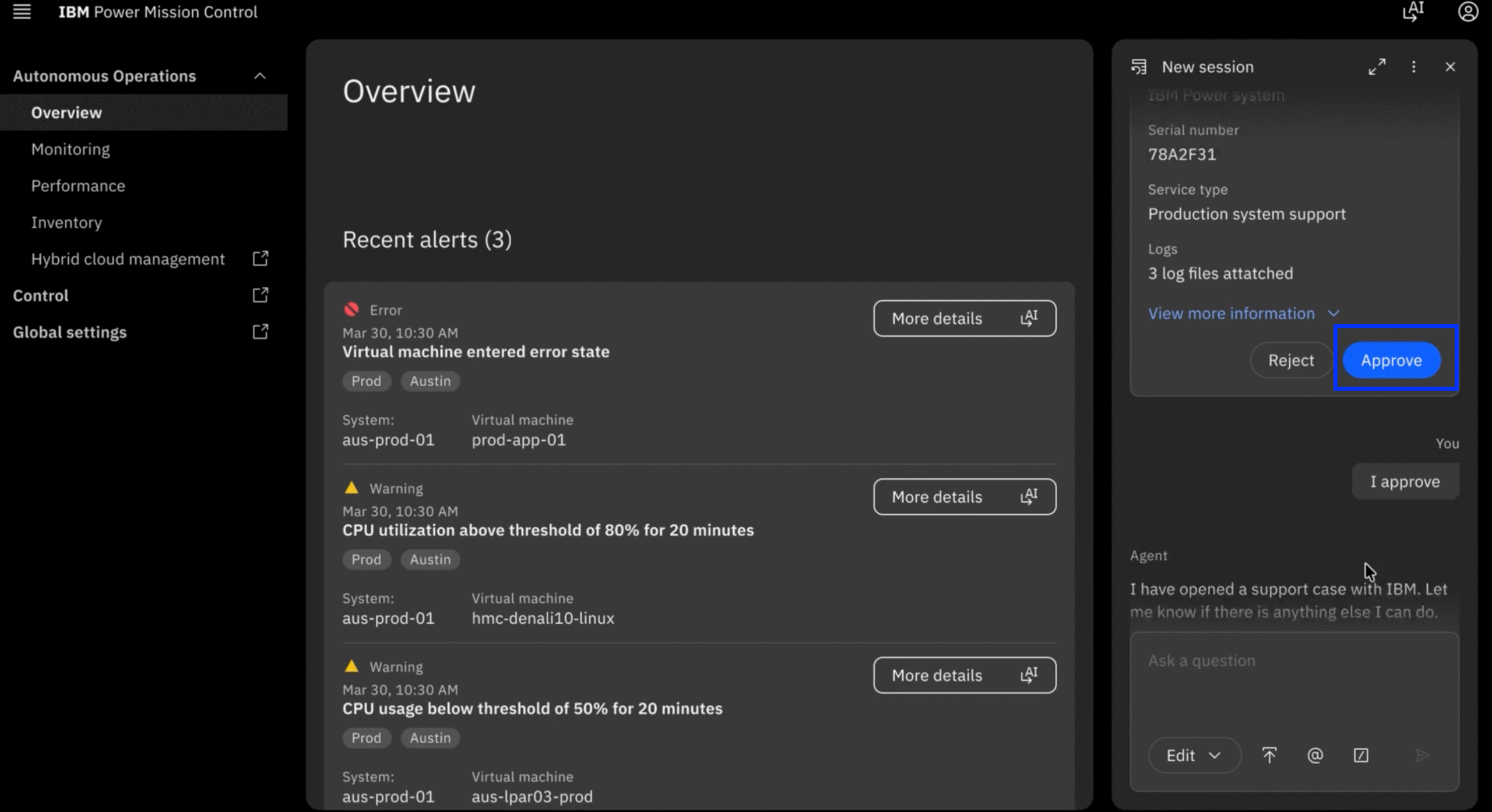Click the prod-app-01 virtual machine name
The width and height of the screenshot is (1492, 812).
tap(519, 440)
